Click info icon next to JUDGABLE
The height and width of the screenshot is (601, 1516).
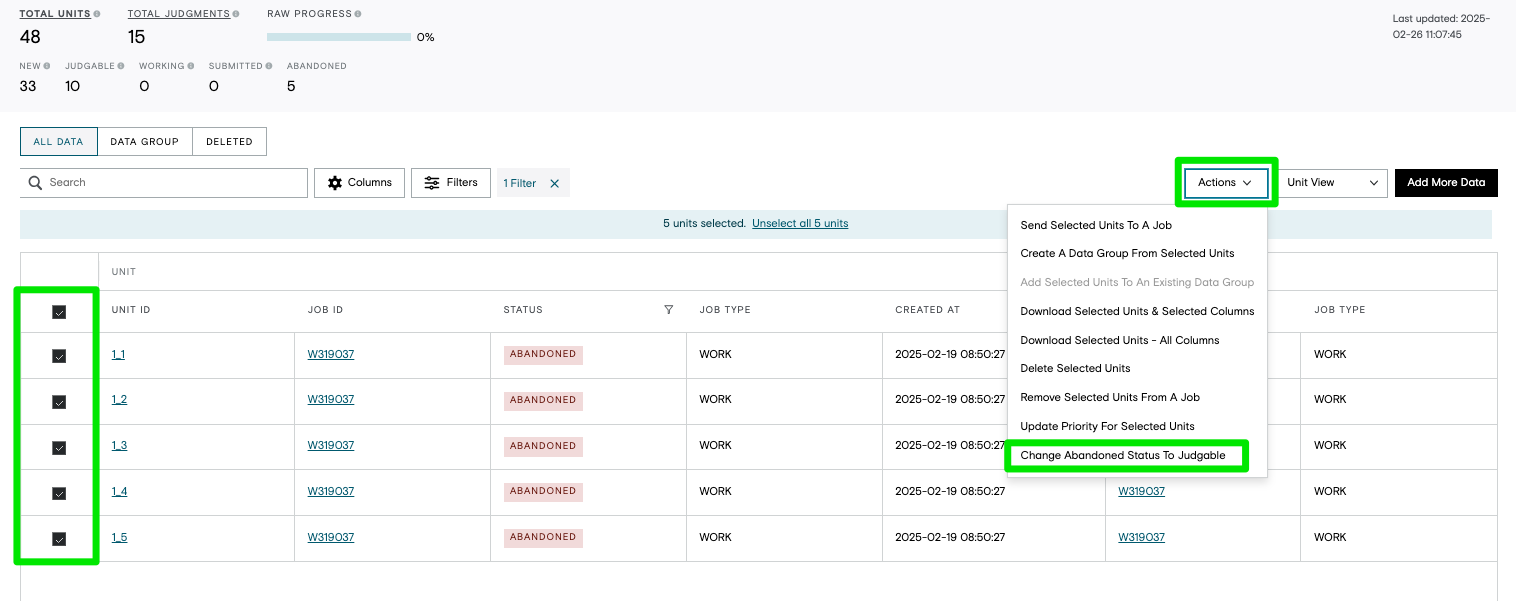pyautogui.click(x=121, y=66)
